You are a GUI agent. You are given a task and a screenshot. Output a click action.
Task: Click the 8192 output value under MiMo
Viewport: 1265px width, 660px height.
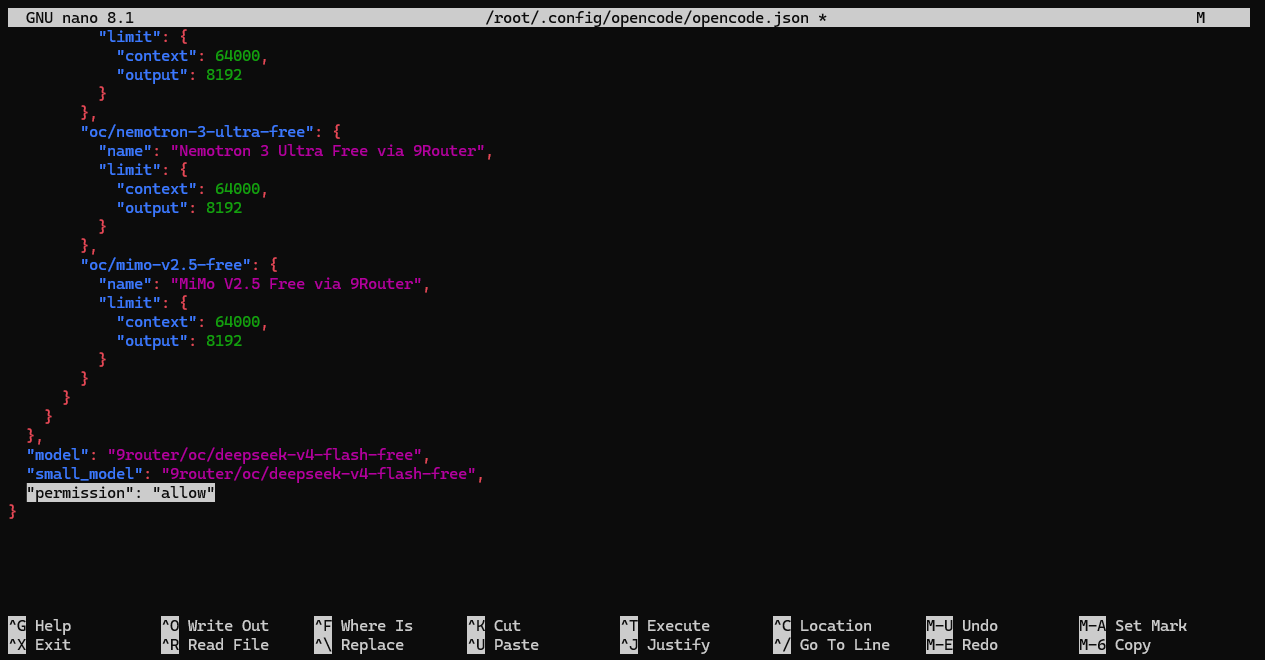point(224,341)
